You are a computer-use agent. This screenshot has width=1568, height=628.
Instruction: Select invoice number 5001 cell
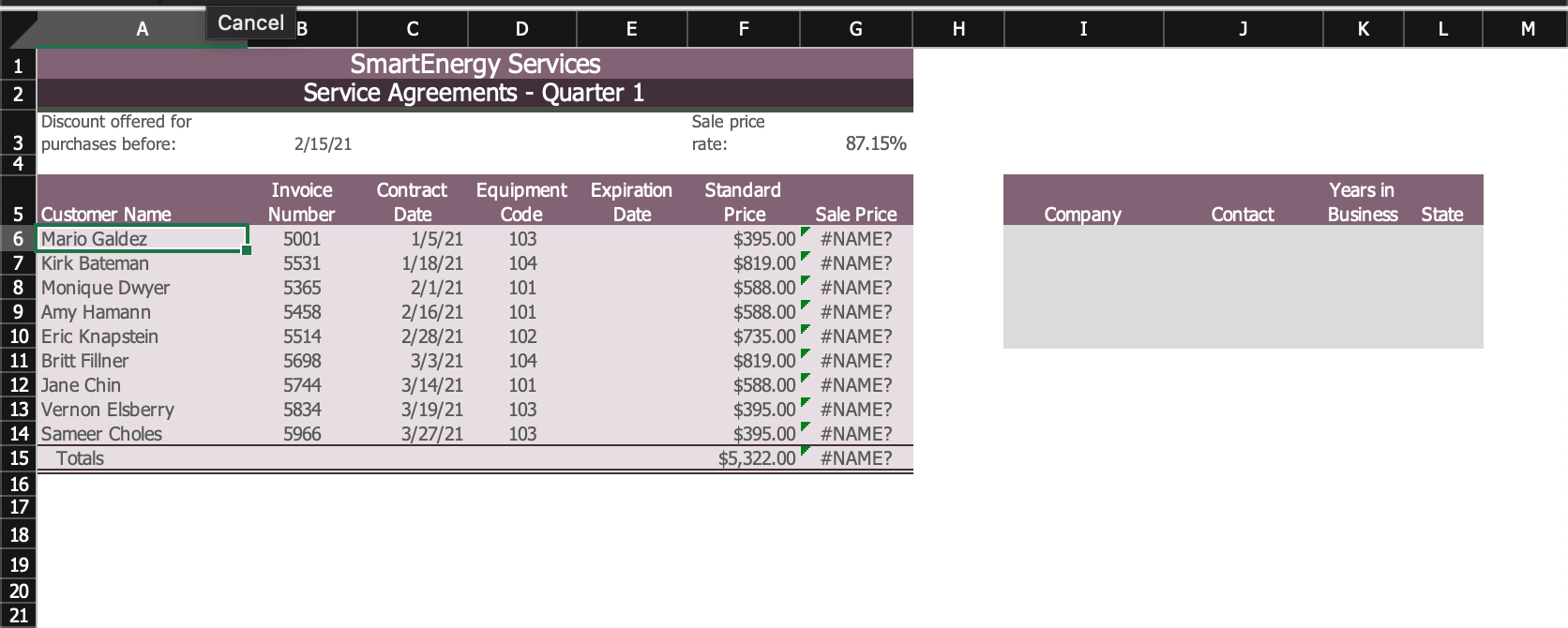pyautogui.click(x=302, y=239)
